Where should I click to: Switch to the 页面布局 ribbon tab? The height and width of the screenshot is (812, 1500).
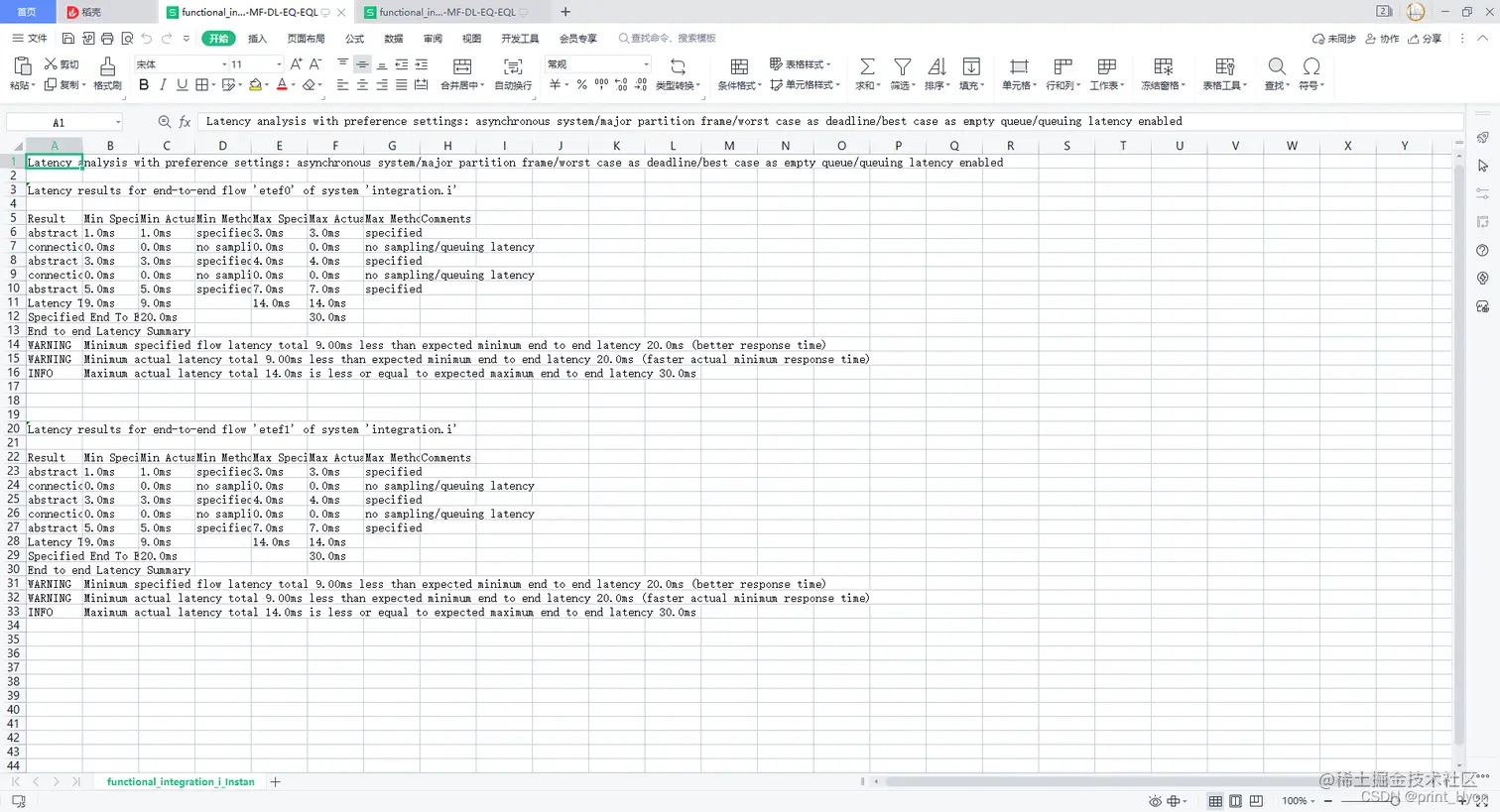[x=306, y=39]
